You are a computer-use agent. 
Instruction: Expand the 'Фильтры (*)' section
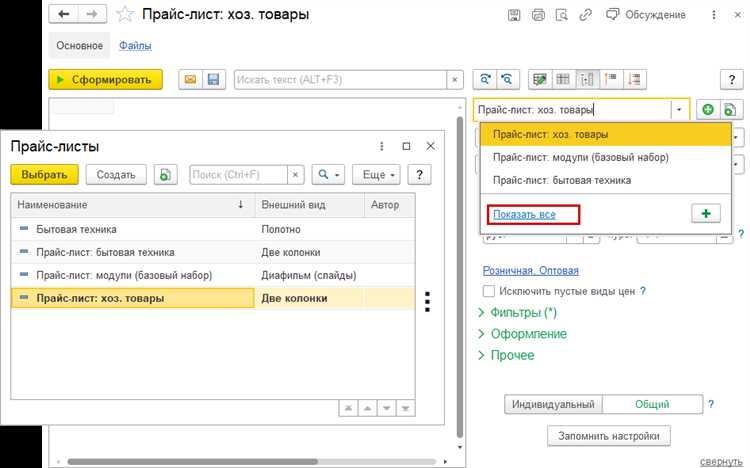(x=520, y=313)
